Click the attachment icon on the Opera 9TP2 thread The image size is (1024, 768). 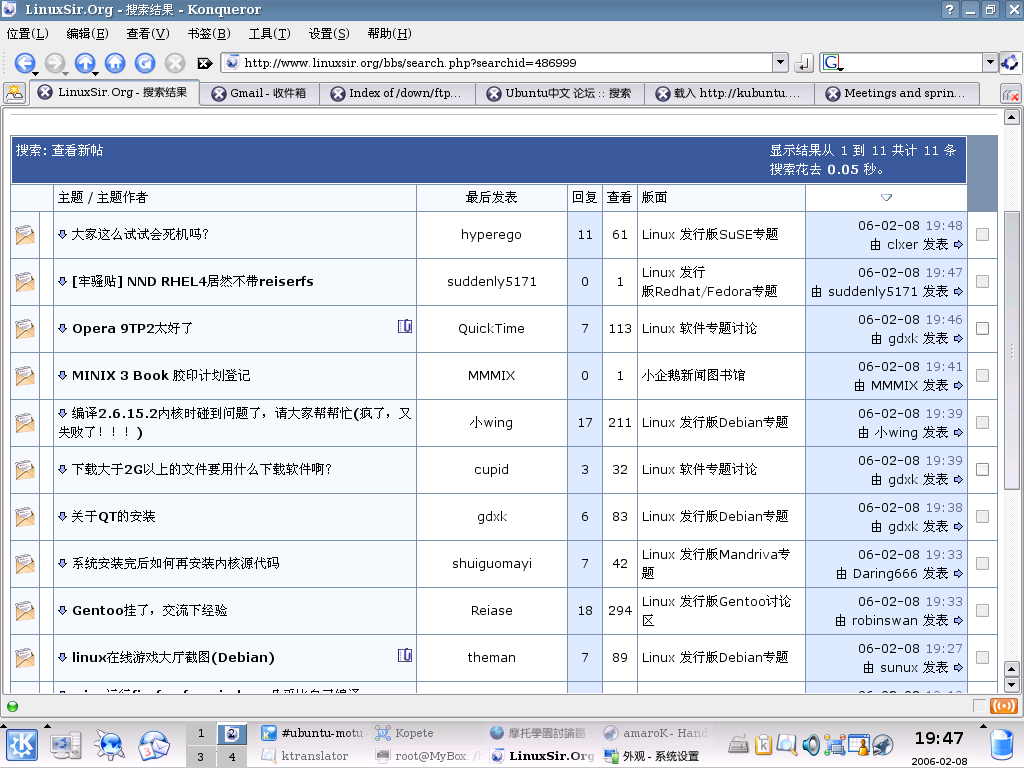405,326
